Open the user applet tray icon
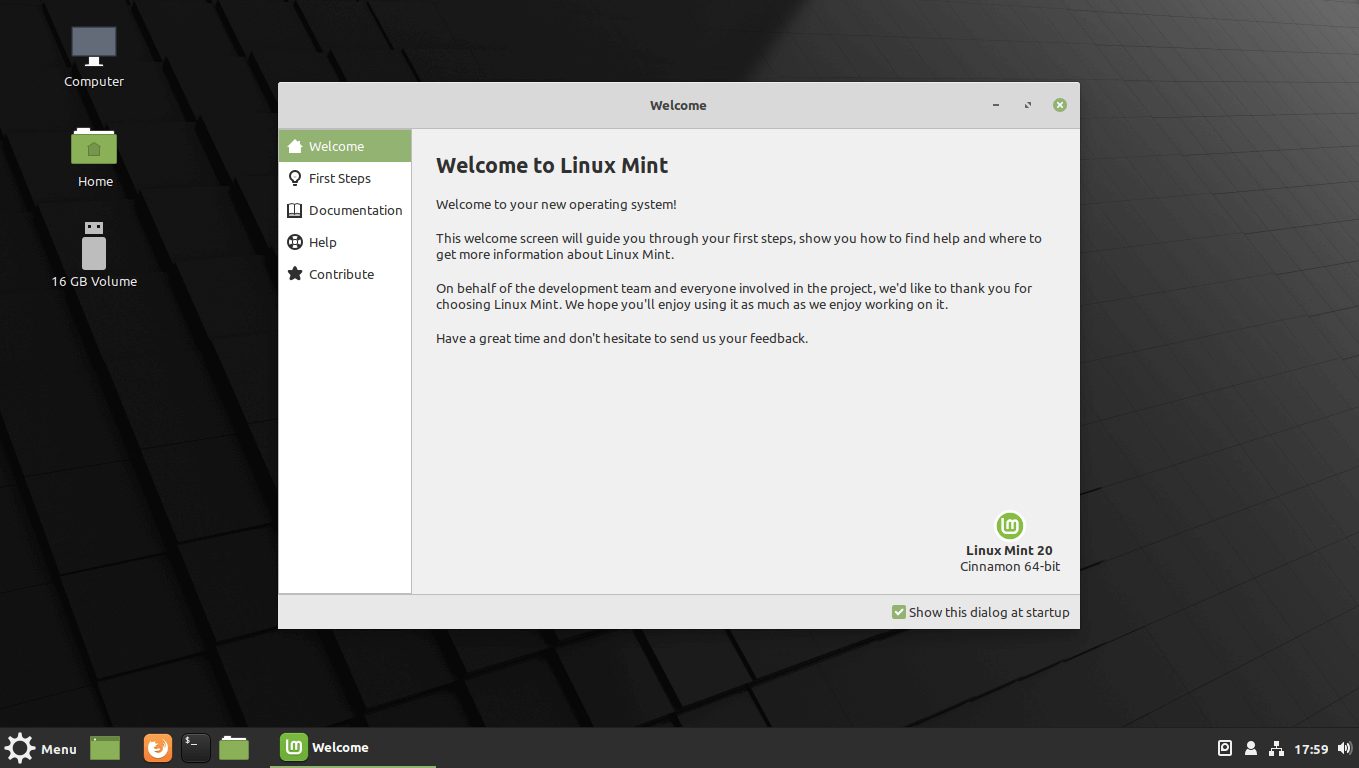1359x768 pixels. point(1250,748)
